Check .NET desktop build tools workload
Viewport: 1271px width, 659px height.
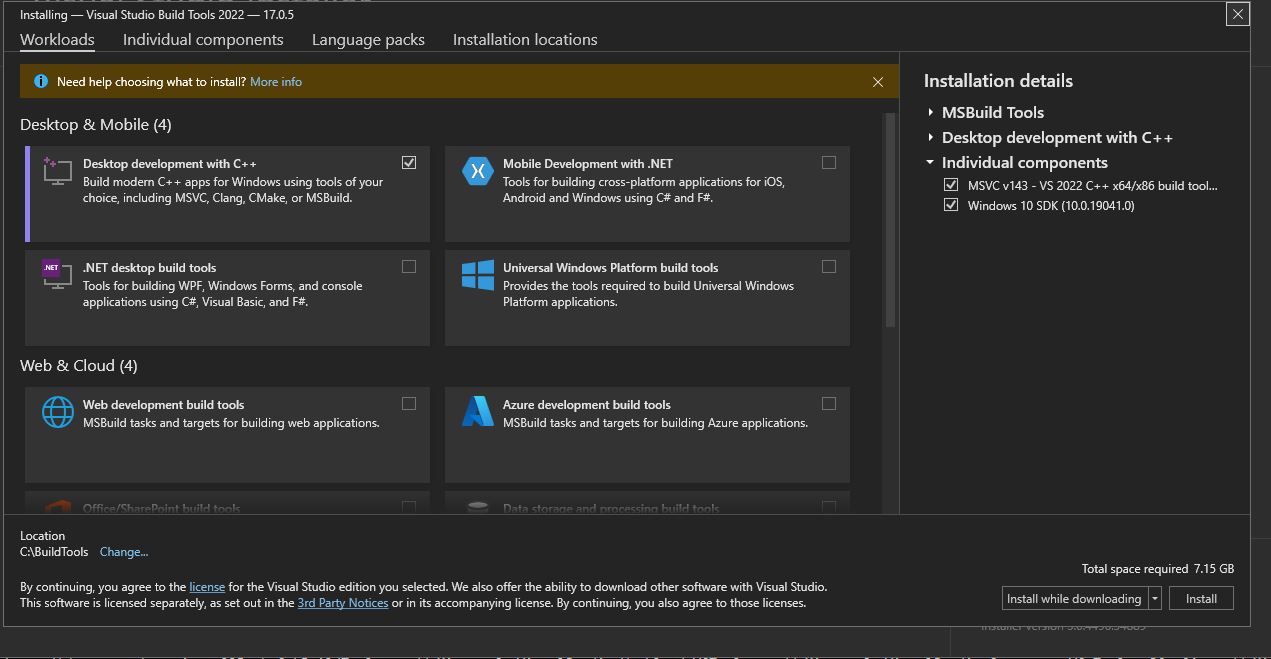click(x=409, y=266)
